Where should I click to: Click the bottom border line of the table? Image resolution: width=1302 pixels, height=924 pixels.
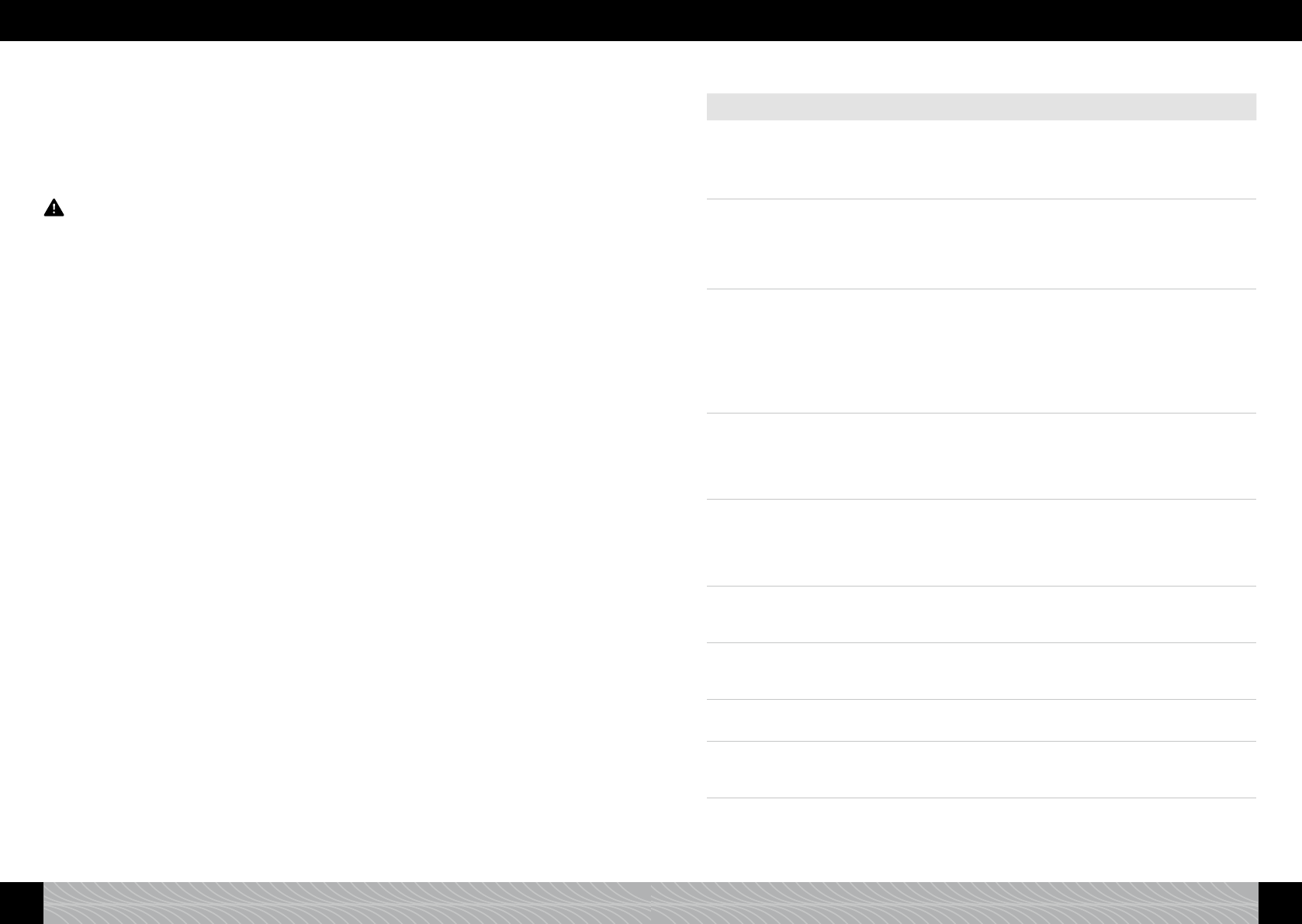click(x=981, y=798)
